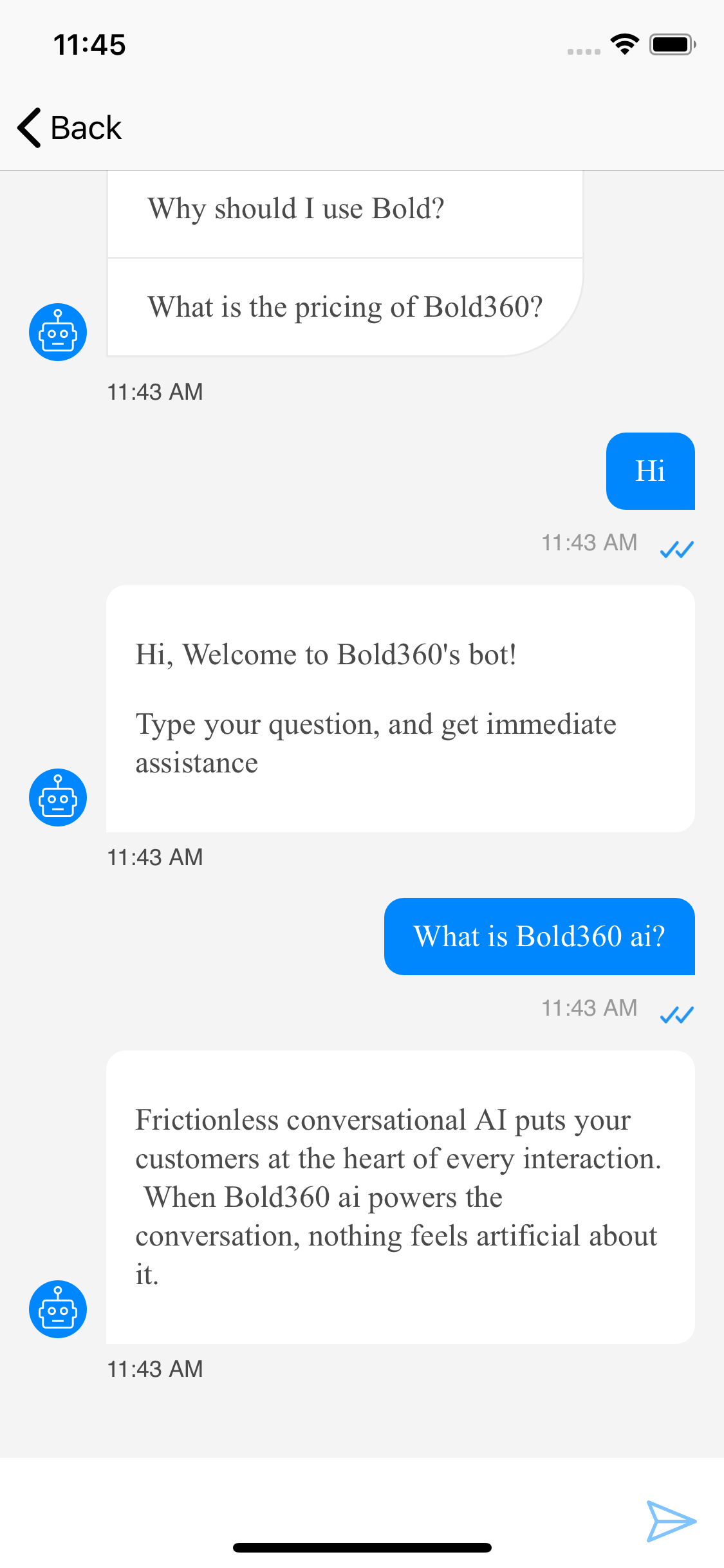Tap bot avatar beside the pricing option

58,332
